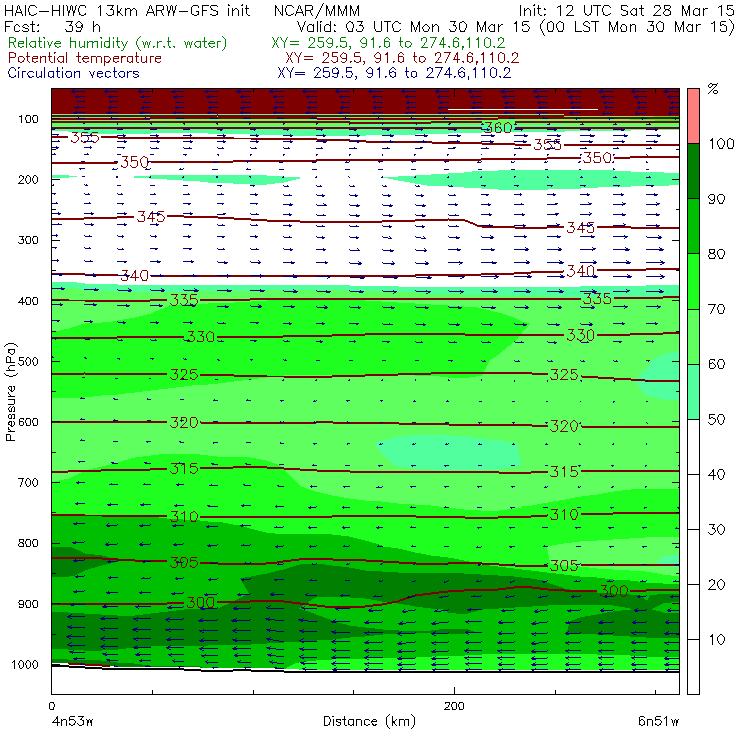The width and height of the screenshot is (740, 740).
Task: Select the 'NCAR/MMM' header text
Action: click(317, 10)
